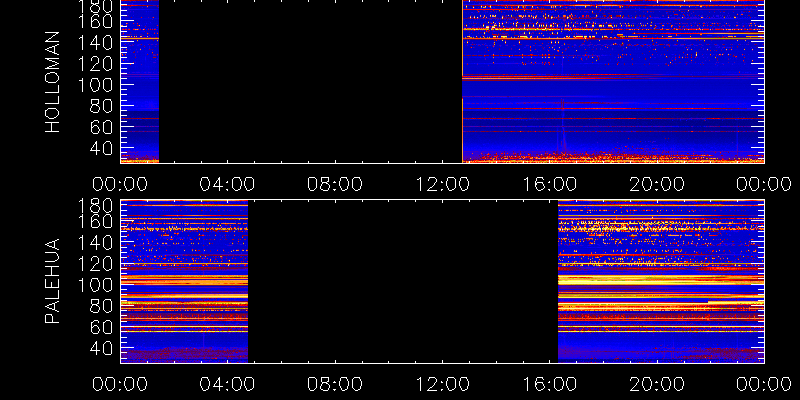
Task: Click the ending 00:00 label under HOLLOMAN plot
Action: pyautogui.click(x=764, y=184)
